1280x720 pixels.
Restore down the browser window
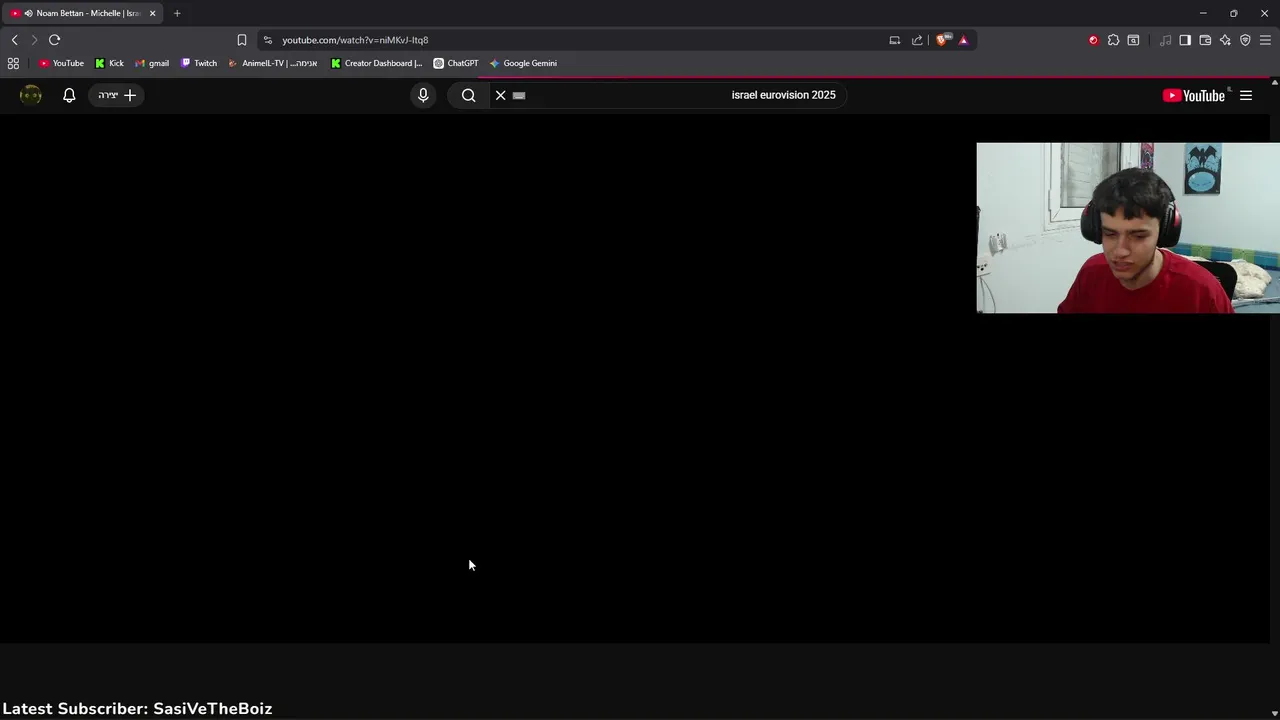click(x=1234, y=13)
